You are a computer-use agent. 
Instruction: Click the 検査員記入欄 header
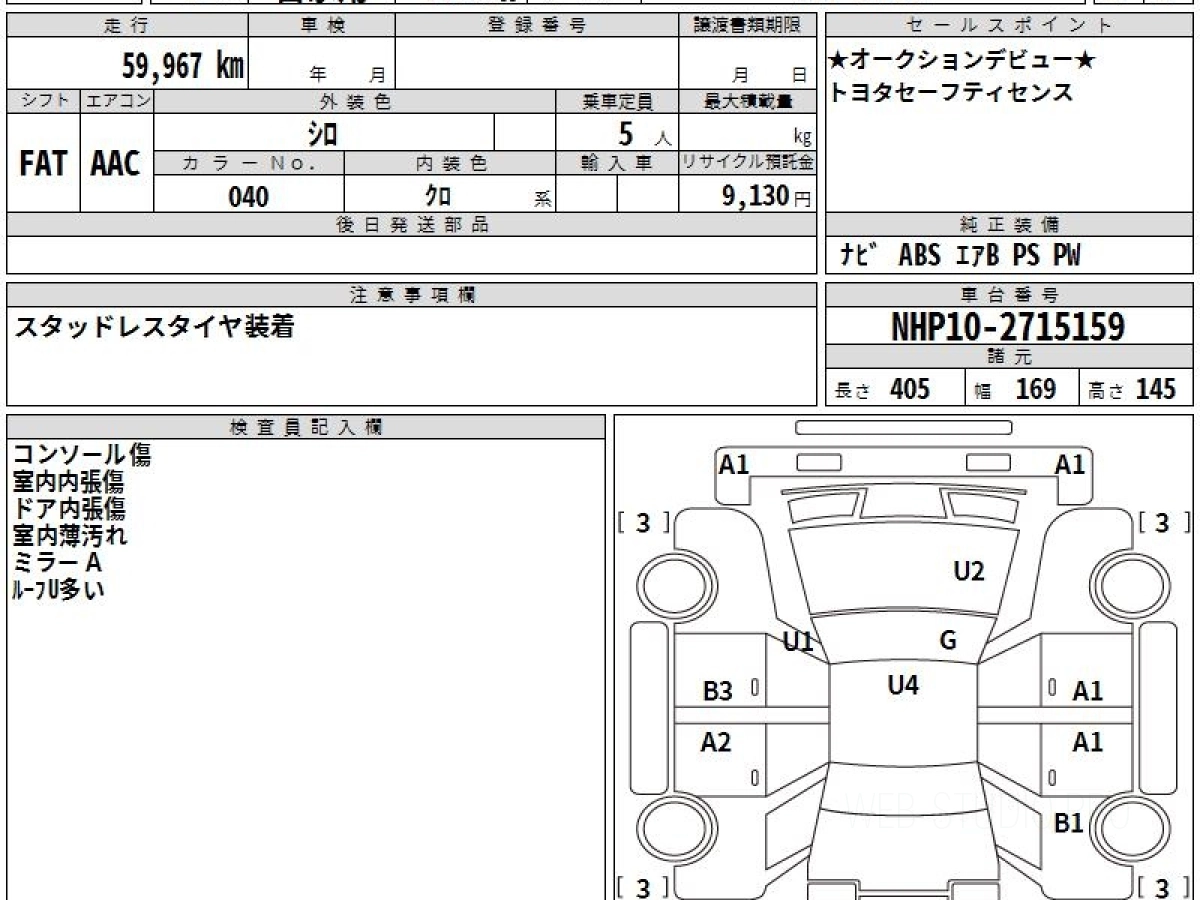coord(306,427)
